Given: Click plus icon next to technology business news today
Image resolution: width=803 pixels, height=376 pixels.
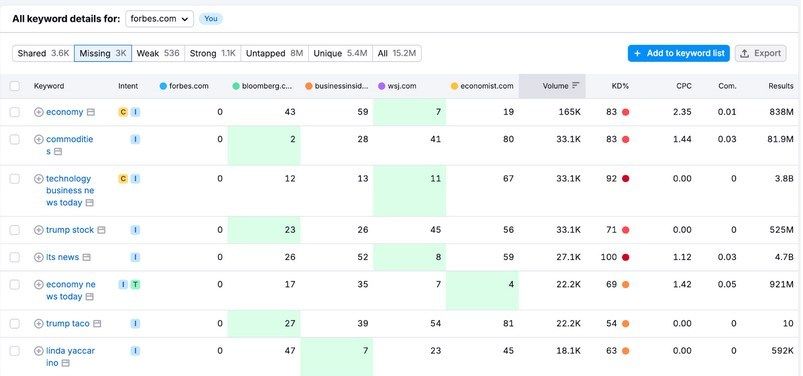Looking at the screenshot, I should 38,179.
